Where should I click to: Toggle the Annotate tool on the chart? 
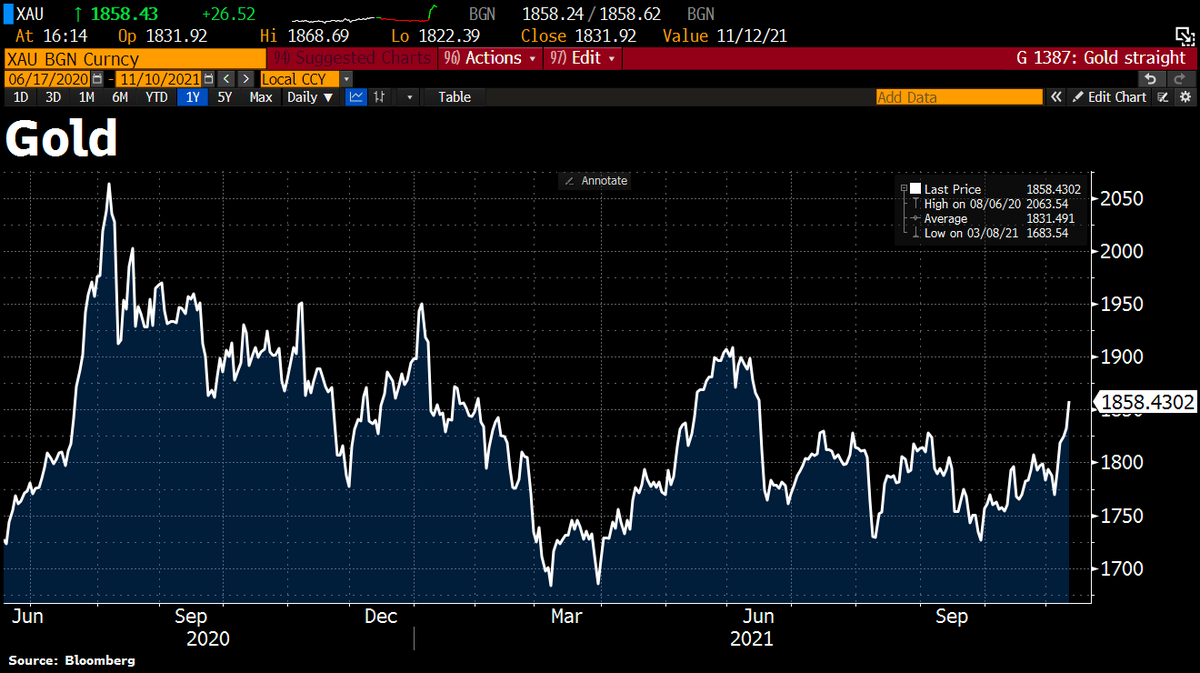pyautogui.click(x=594, y=181)
